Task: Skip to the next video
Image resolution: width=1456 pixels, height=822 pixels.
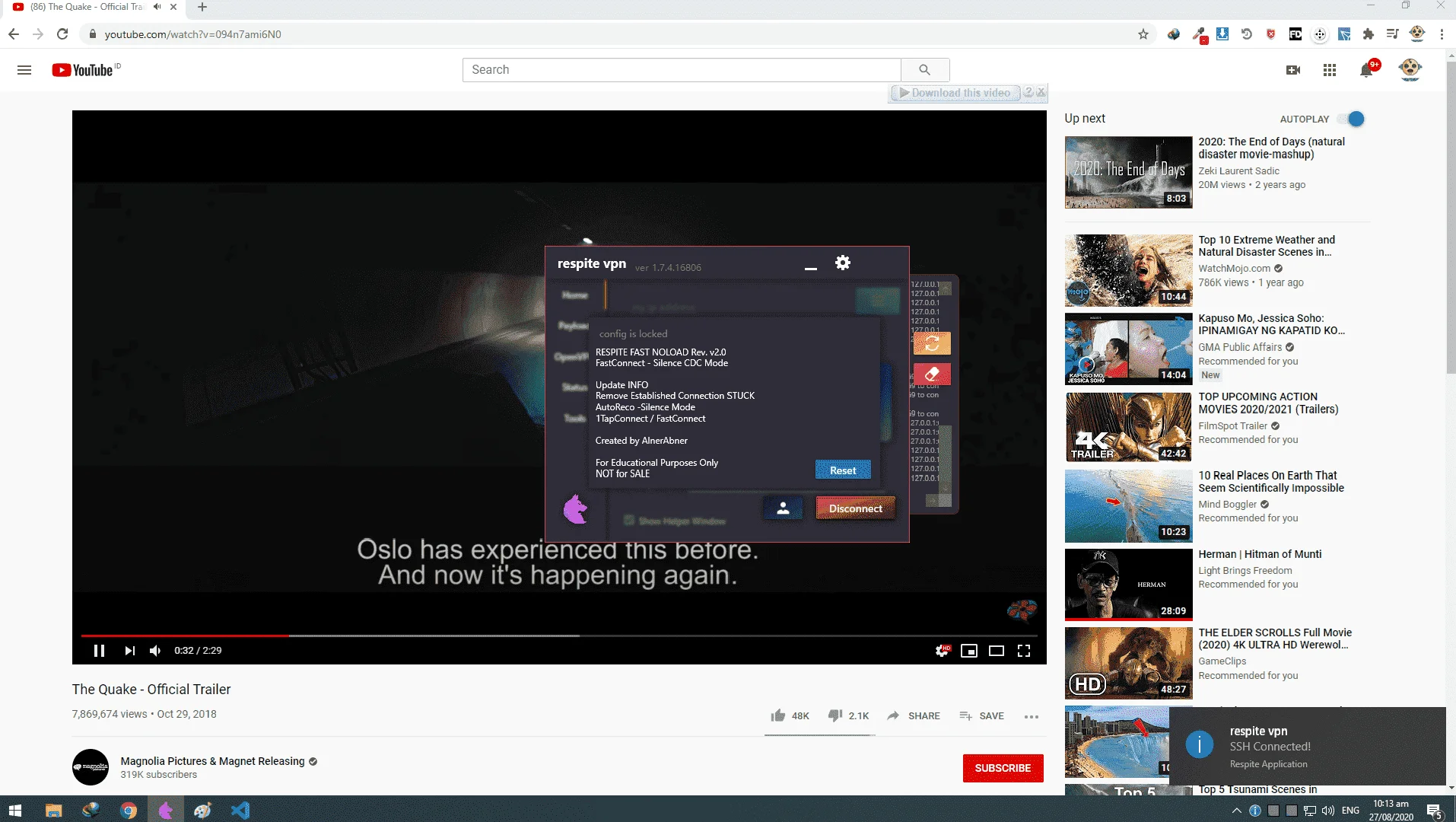Action: click(x=129, y=651)
